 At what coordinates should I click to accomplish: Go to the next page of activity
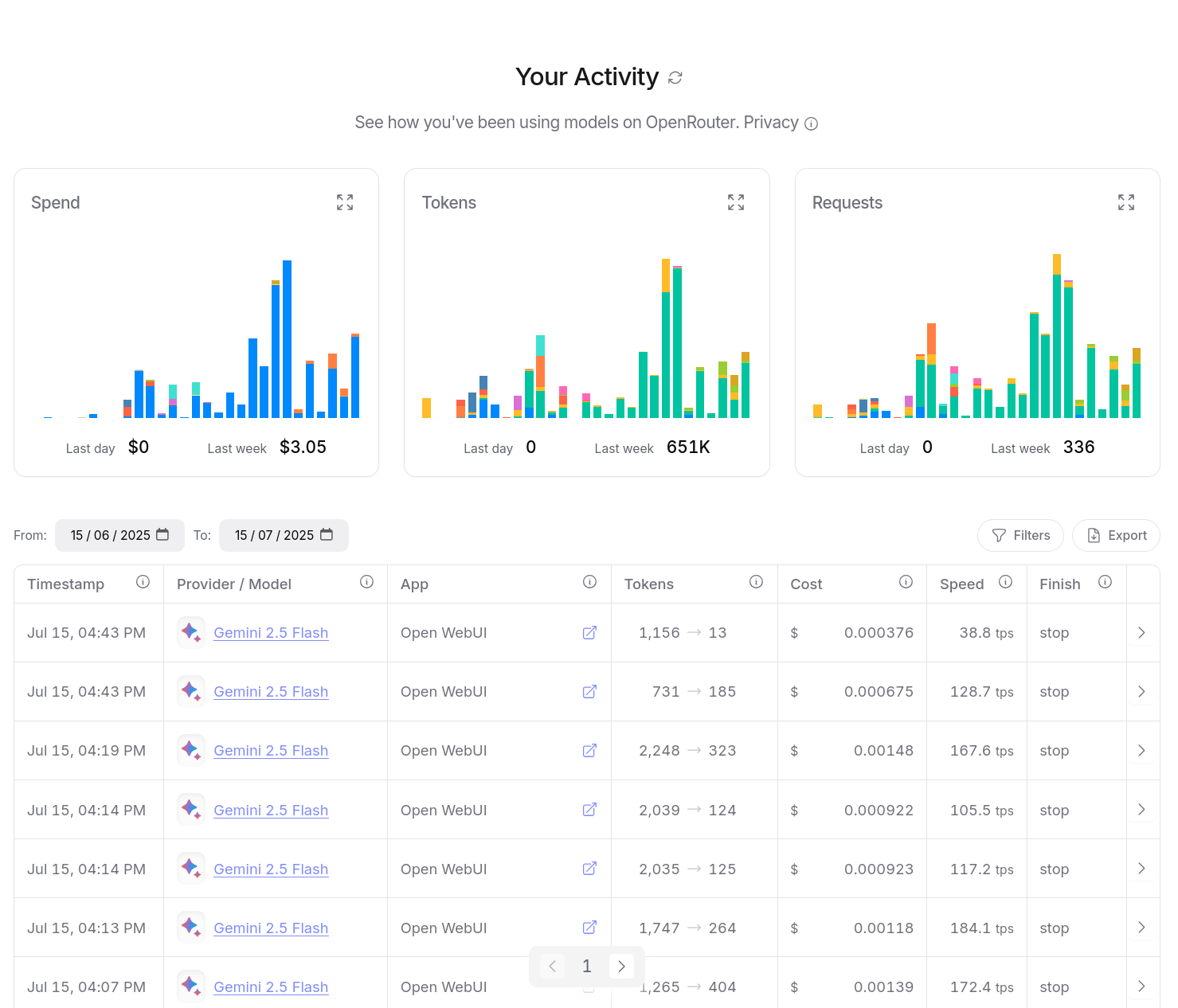click(621, 966)
